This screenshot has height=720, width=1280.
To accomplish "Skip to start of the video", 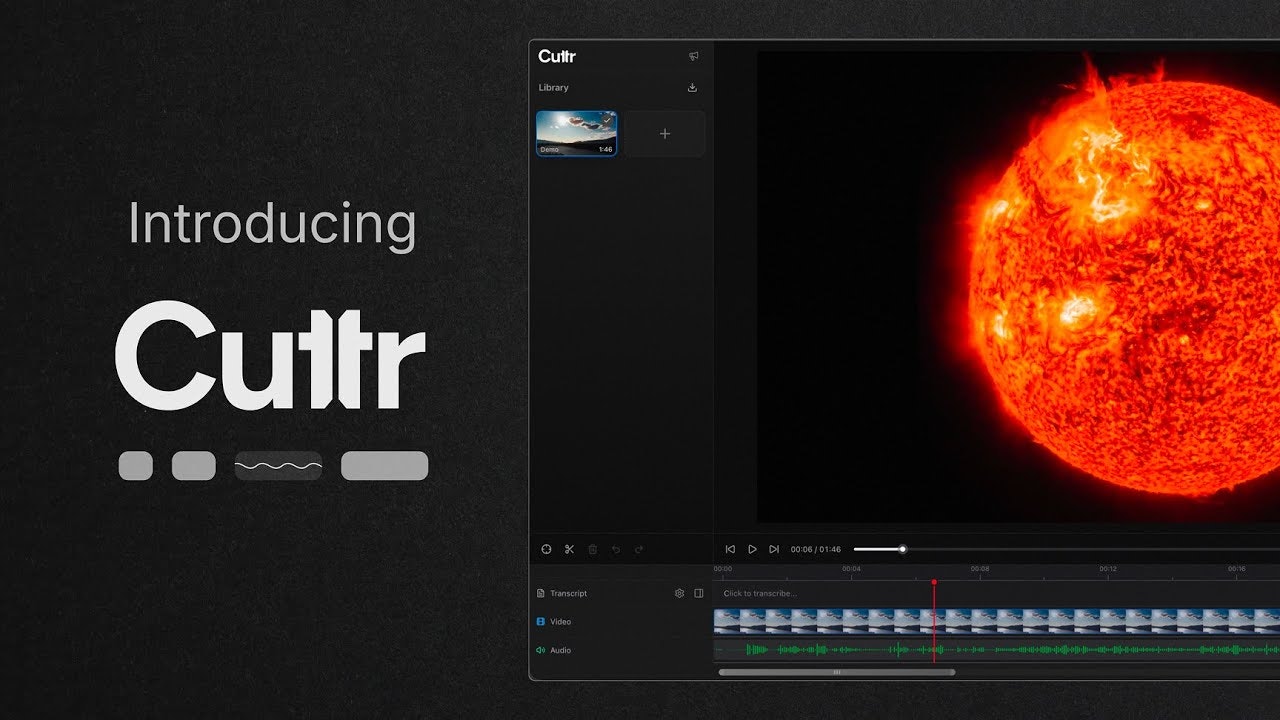I will 730,549.
